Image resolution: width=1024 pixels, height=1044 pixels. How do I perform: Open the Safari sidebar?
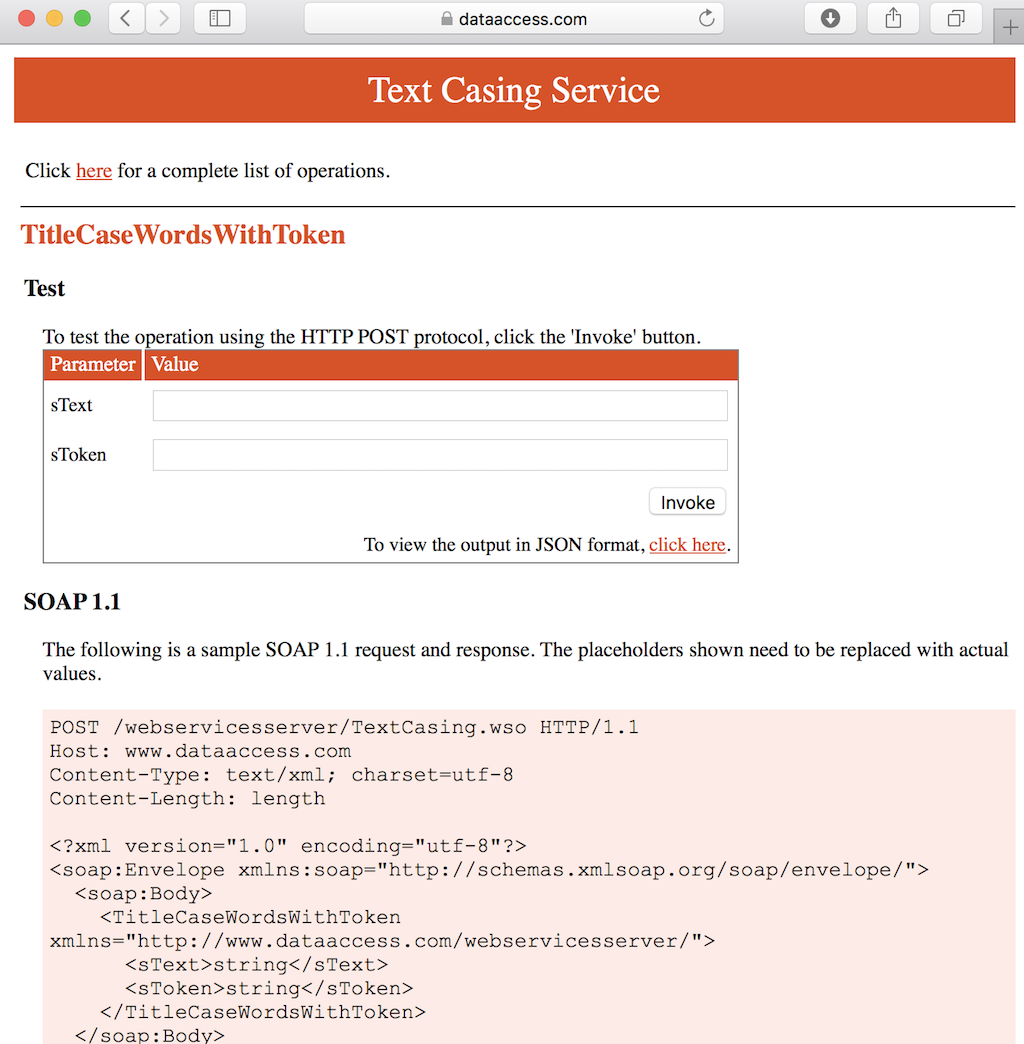tap(219, 18)
